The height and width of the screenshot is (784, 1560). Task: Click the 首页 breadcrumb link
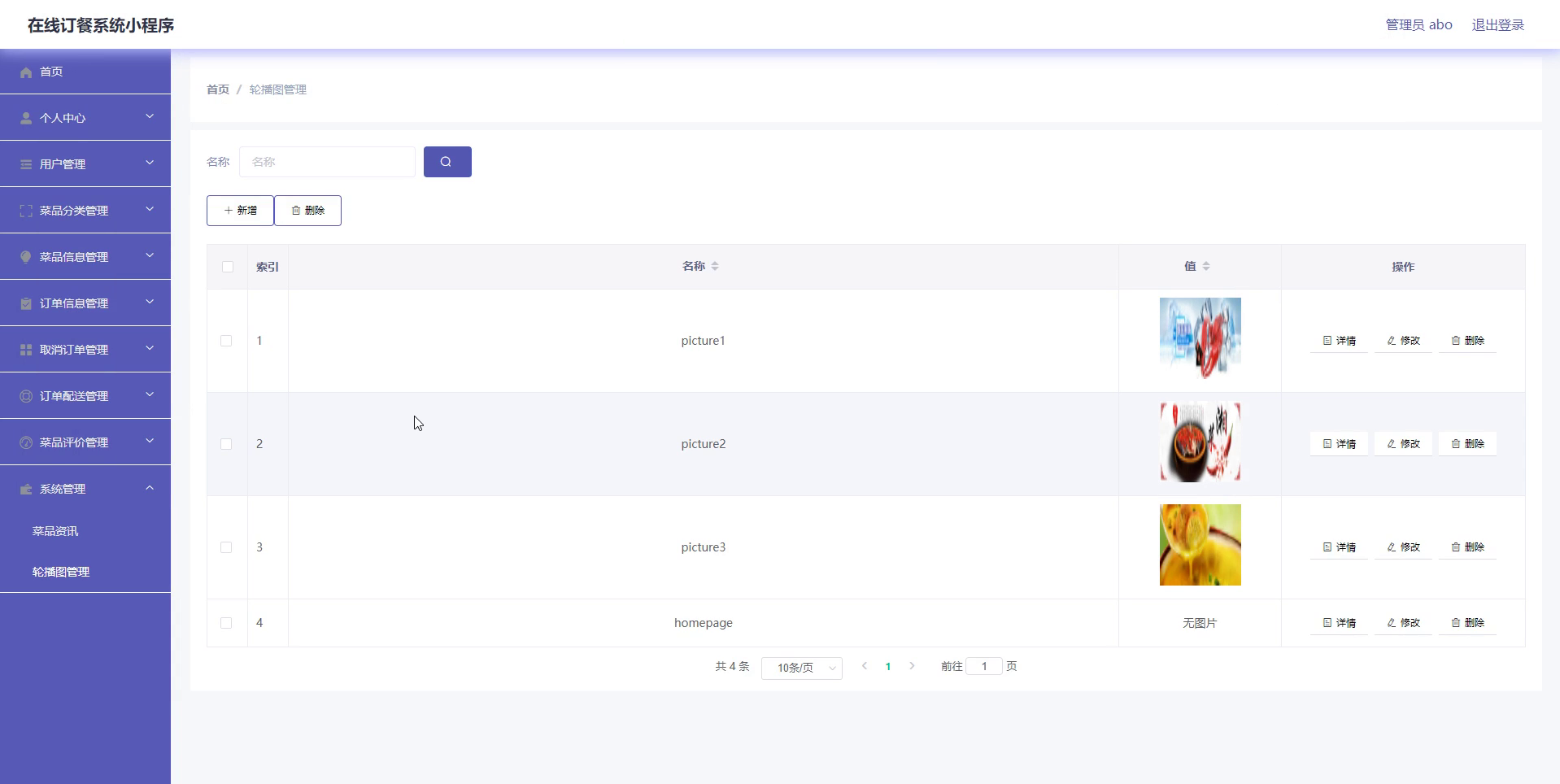[218, 89]
